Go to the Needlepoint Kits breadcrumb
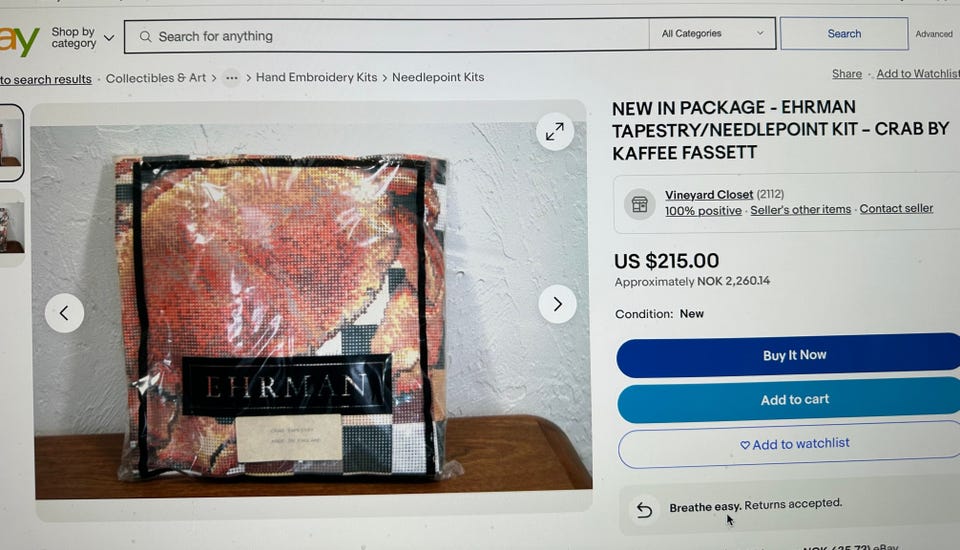This screenshot has height=550, width=960. pos(438,77)
